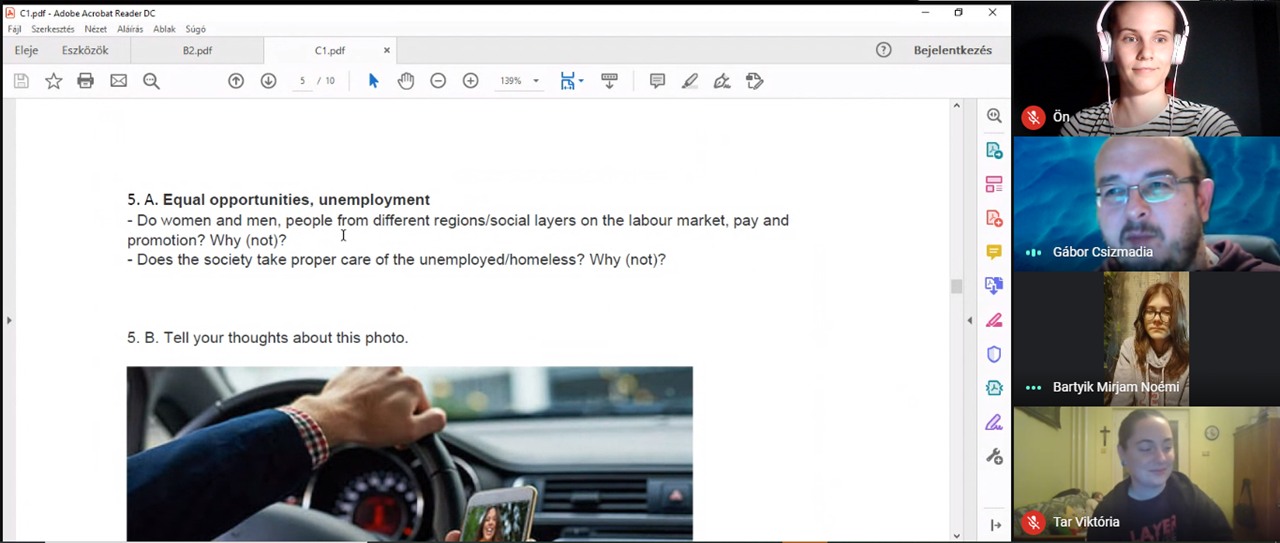Screen dimensions: 1280x543
Task: Send file by email envelope icon
Action: (x=119, y=81)
